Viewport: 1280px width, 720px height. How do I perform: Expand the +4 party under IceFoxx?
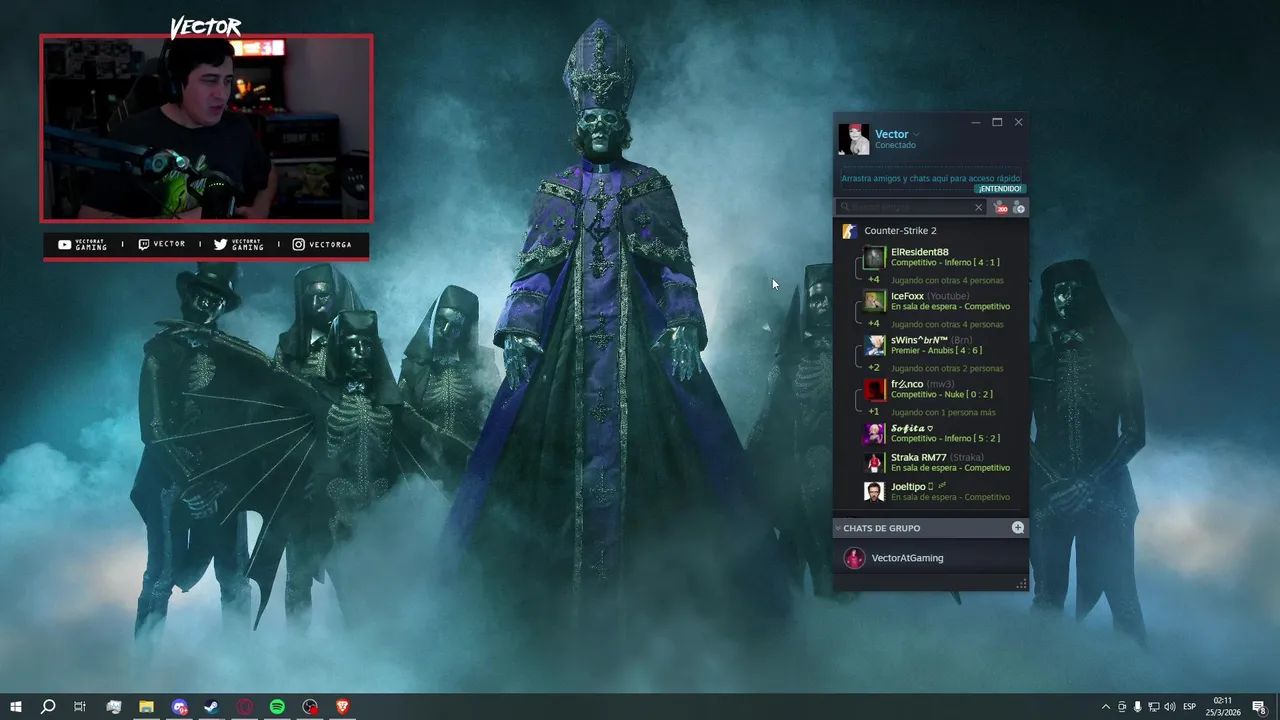[874, 324]
